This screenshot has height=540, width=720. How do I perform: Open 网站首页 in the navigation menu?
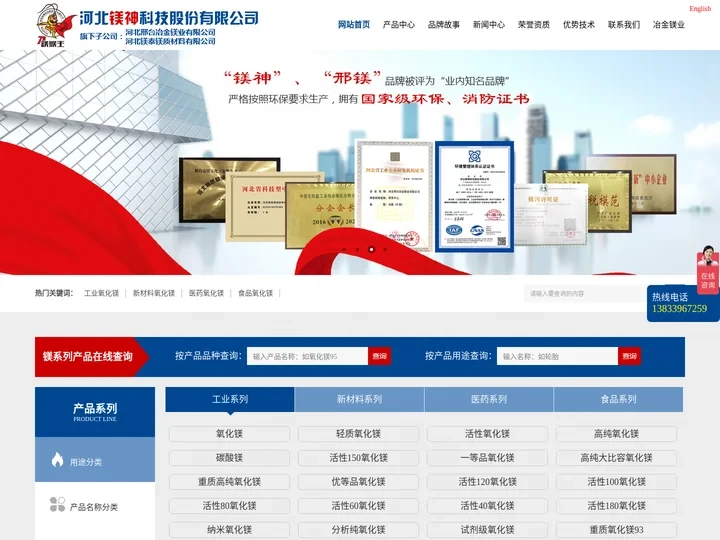pyautogui.click(x=354, y=24)
